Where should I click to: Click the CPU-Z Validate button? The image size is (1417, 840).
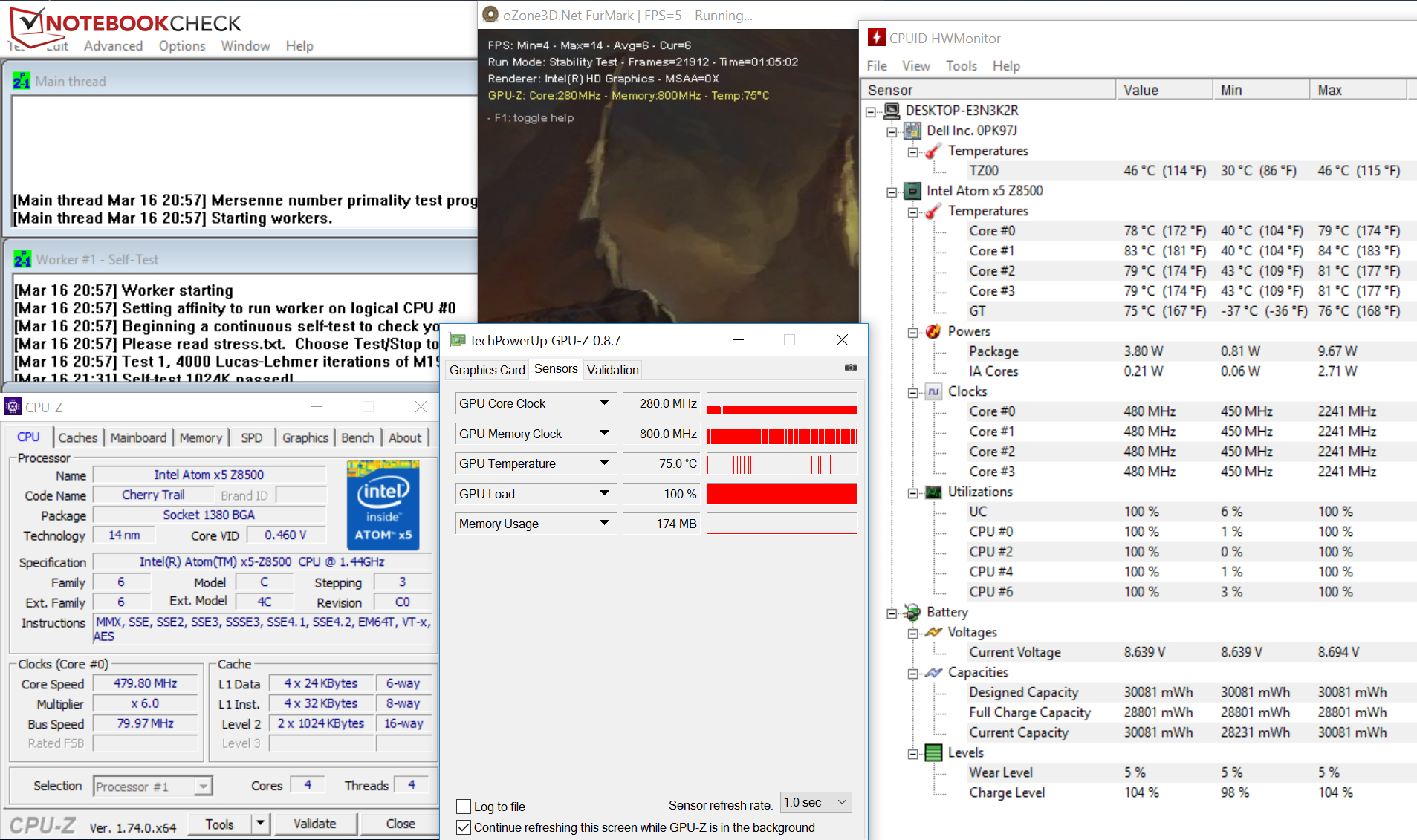click(x=315, y=824)
